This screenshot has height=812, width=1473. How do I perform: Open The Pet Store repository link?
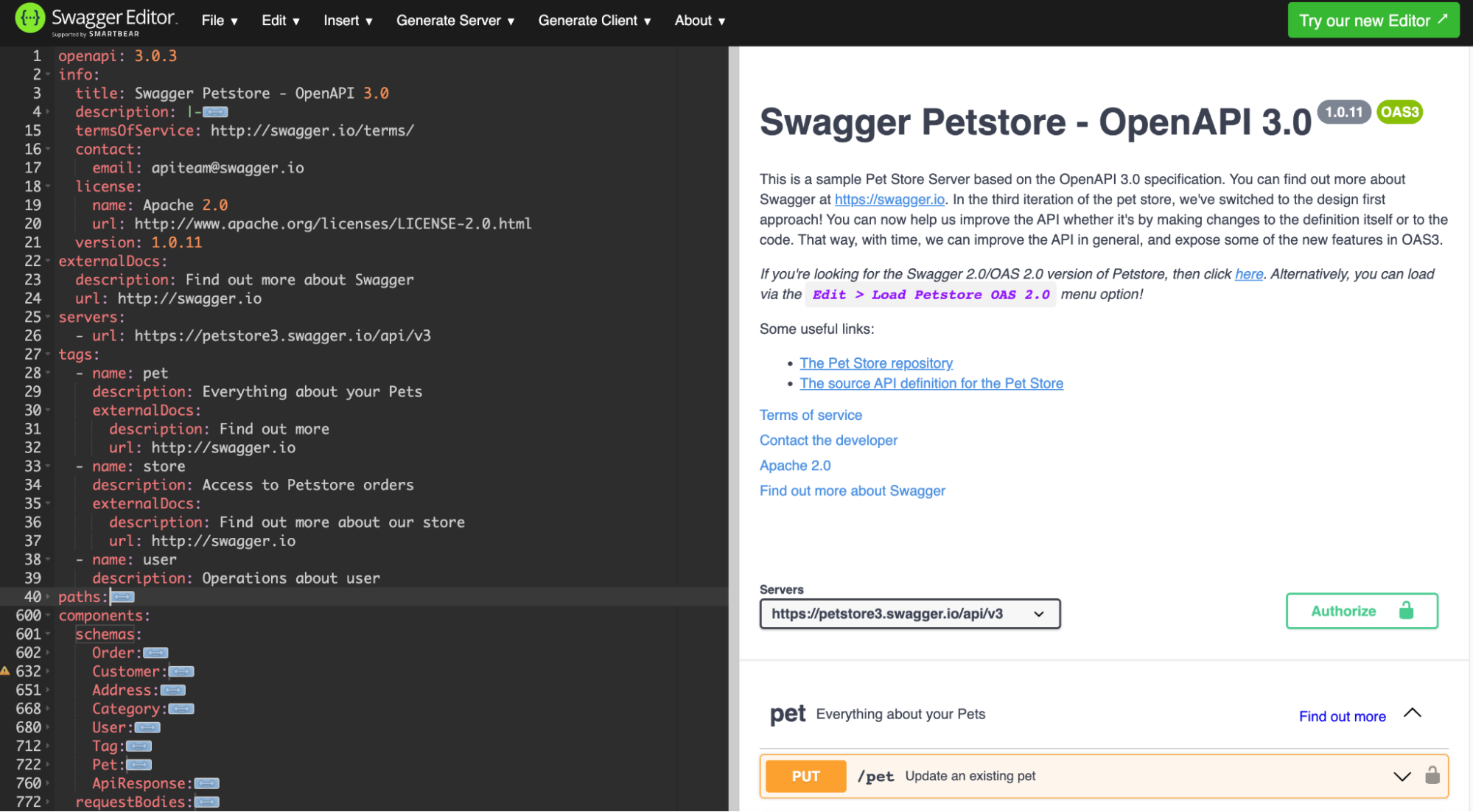(x=875, y=363)
